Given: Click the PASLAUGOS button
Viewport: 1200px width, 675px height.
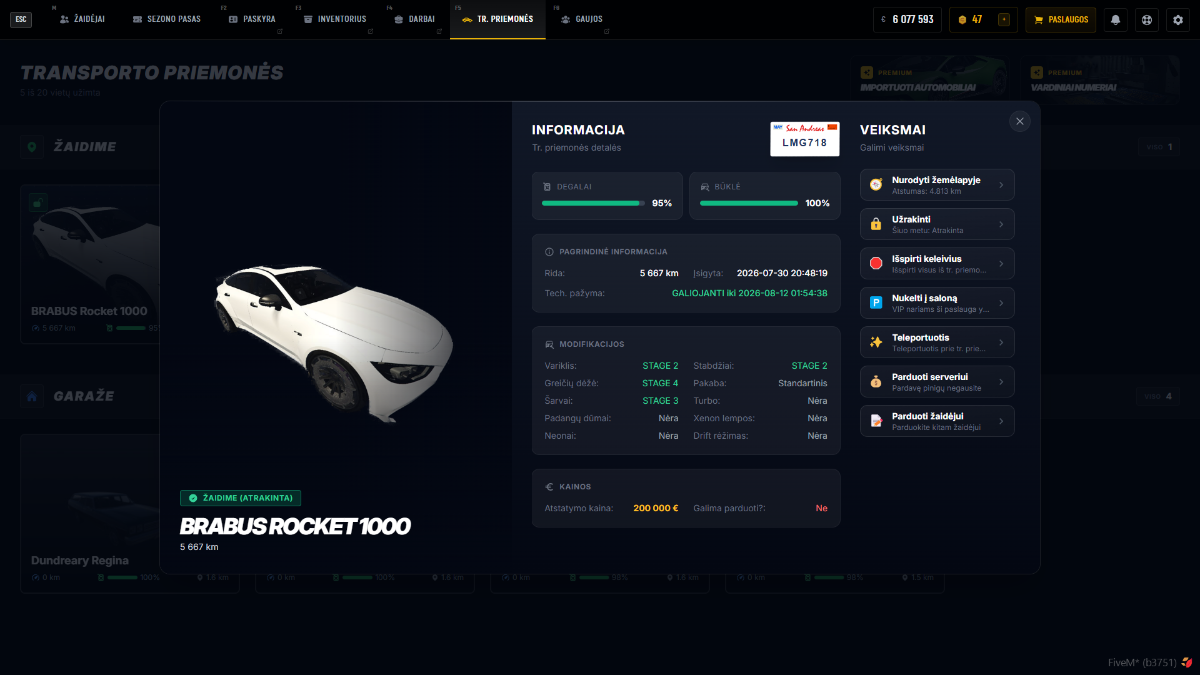Looking at the screenshot, I should tap(1061, 19).
